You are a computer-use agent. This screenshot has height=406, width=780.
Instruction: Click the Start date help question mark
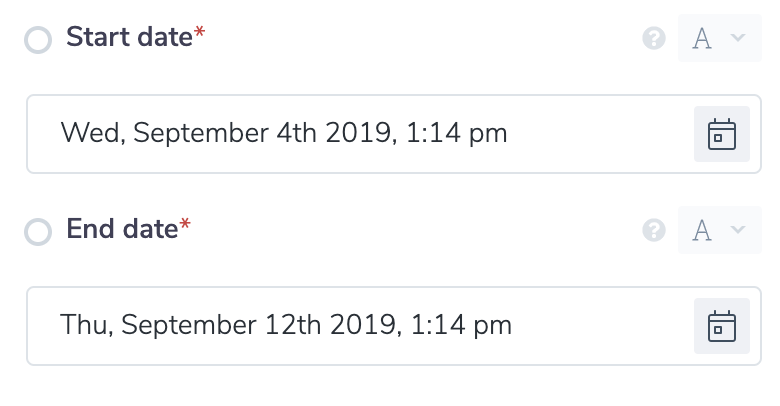(654, 39)
